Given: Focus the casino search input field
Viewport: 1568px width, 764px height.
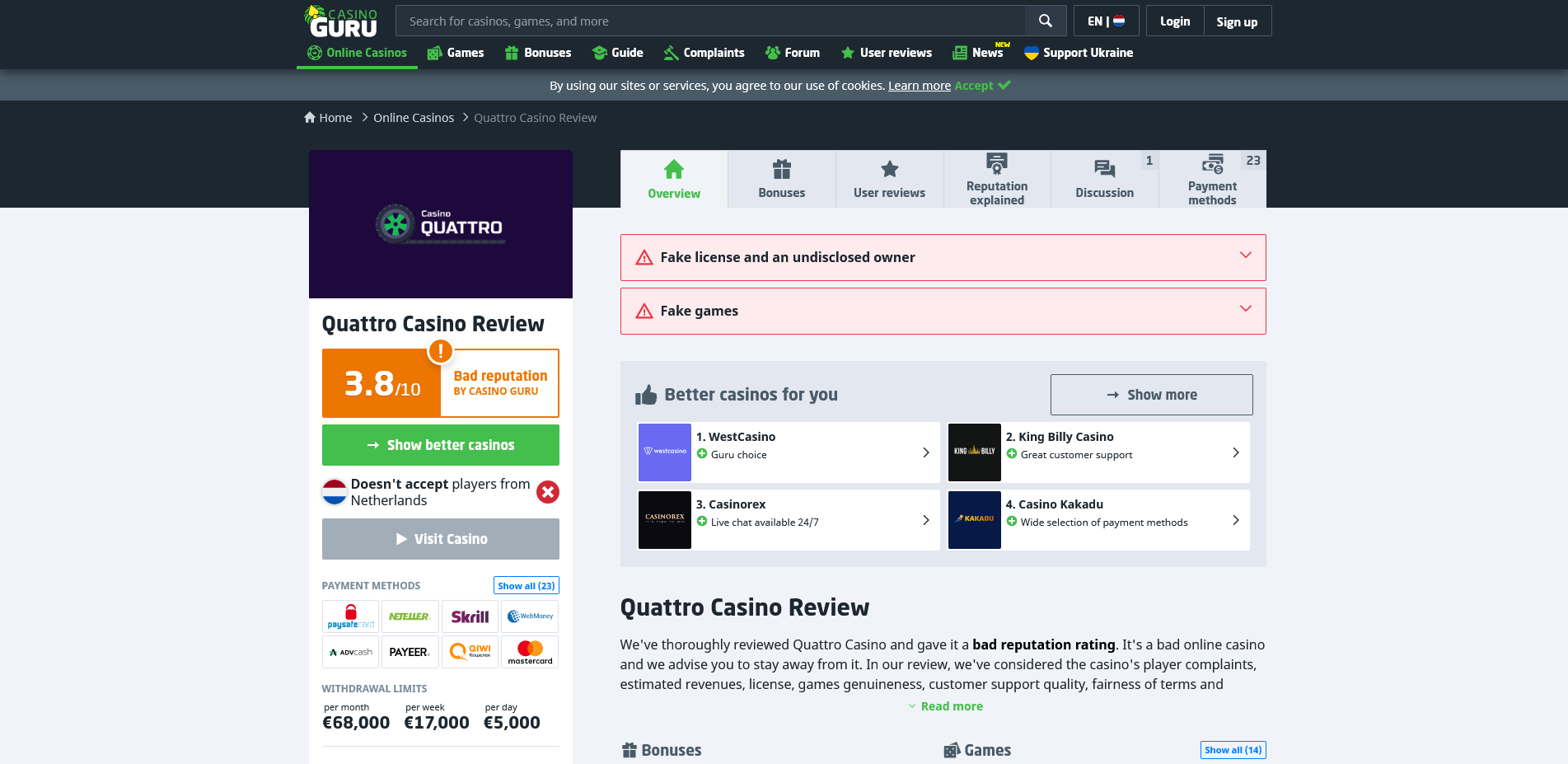Looking at the screenshot, I should point(710,21).
